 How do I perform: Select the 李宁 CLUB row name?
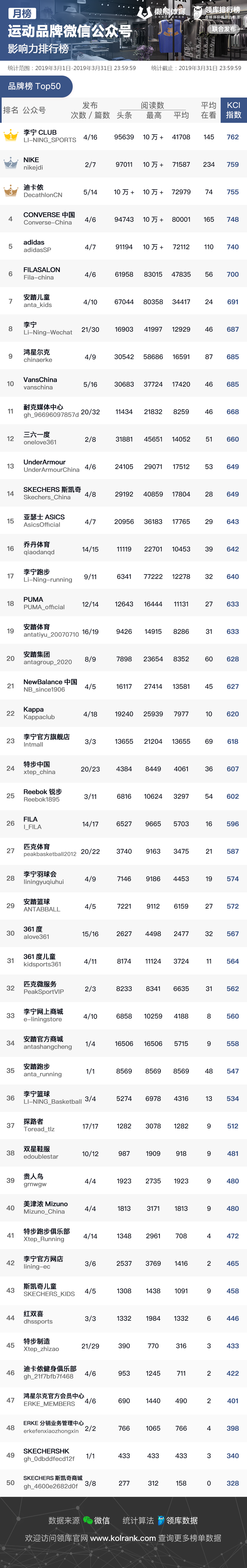tap(40, 132)
